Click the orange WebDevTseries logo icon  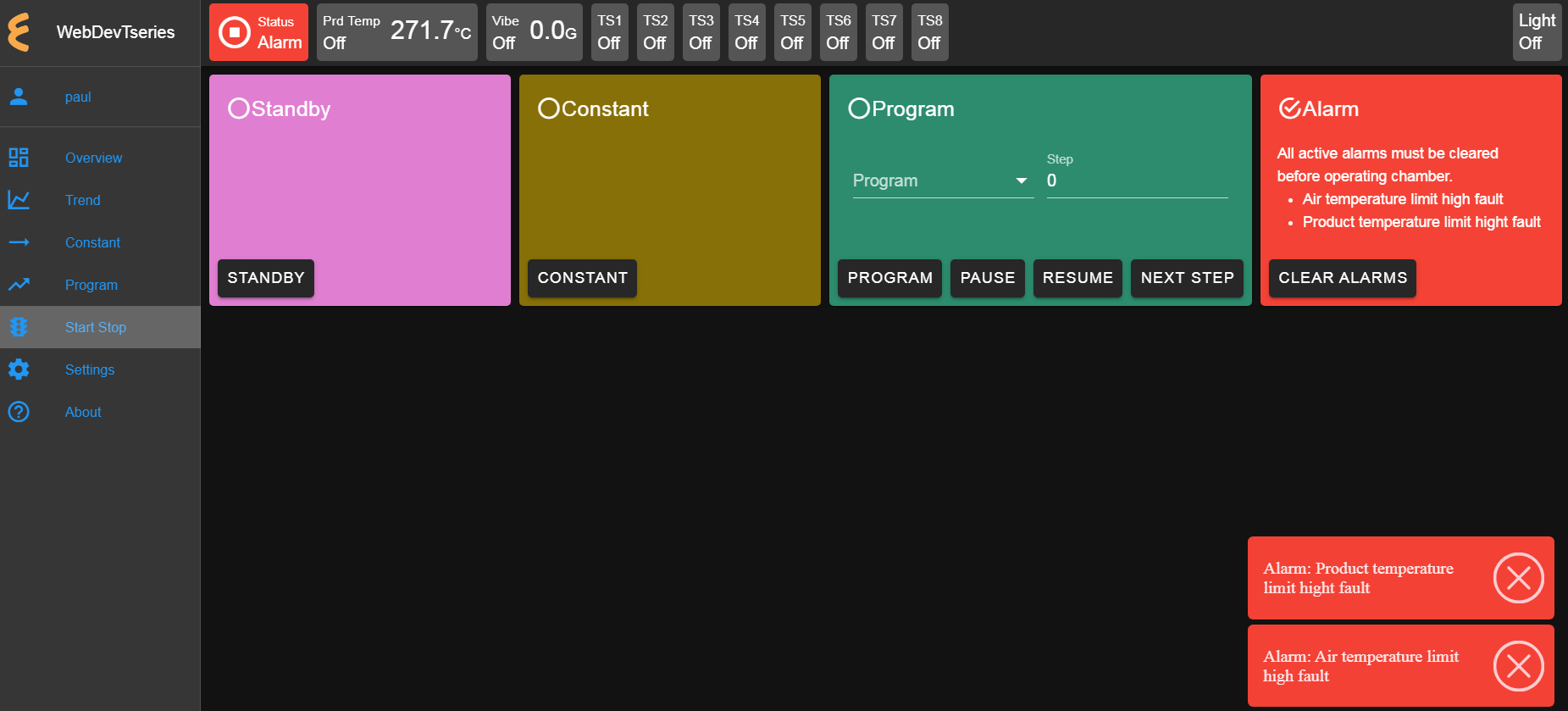coord(19,32)
